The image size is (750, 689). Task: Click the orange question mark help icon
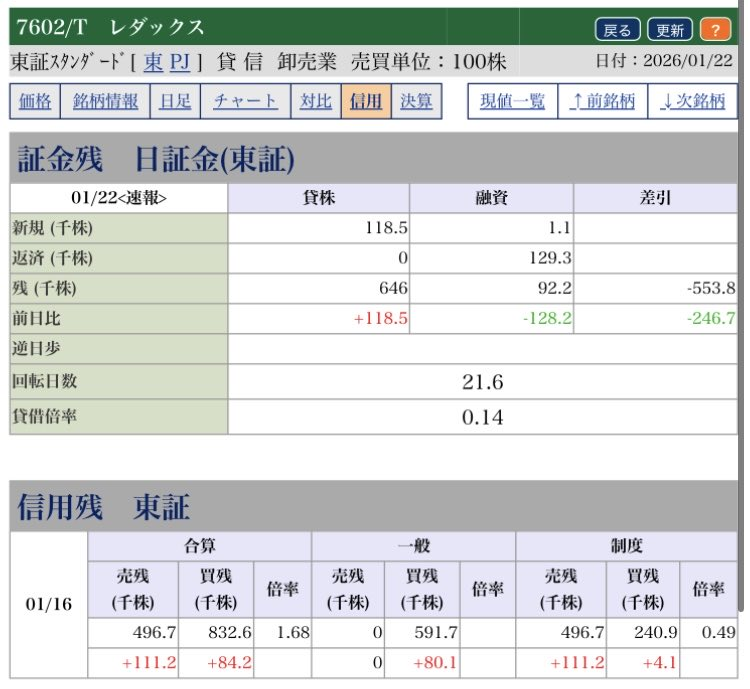click(715, 28)
